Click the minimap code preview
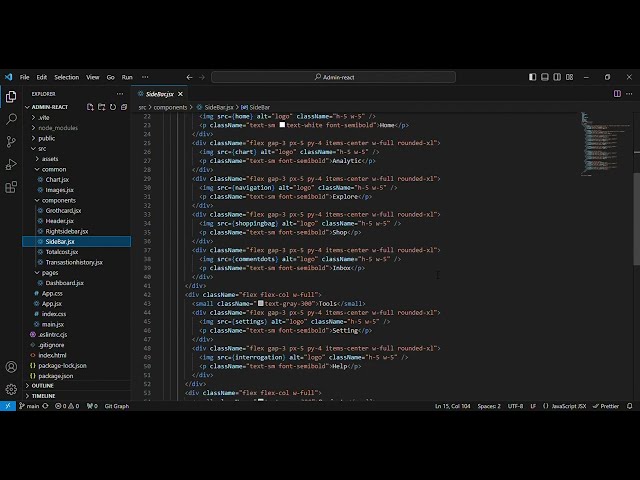 [x=606, y=144]
